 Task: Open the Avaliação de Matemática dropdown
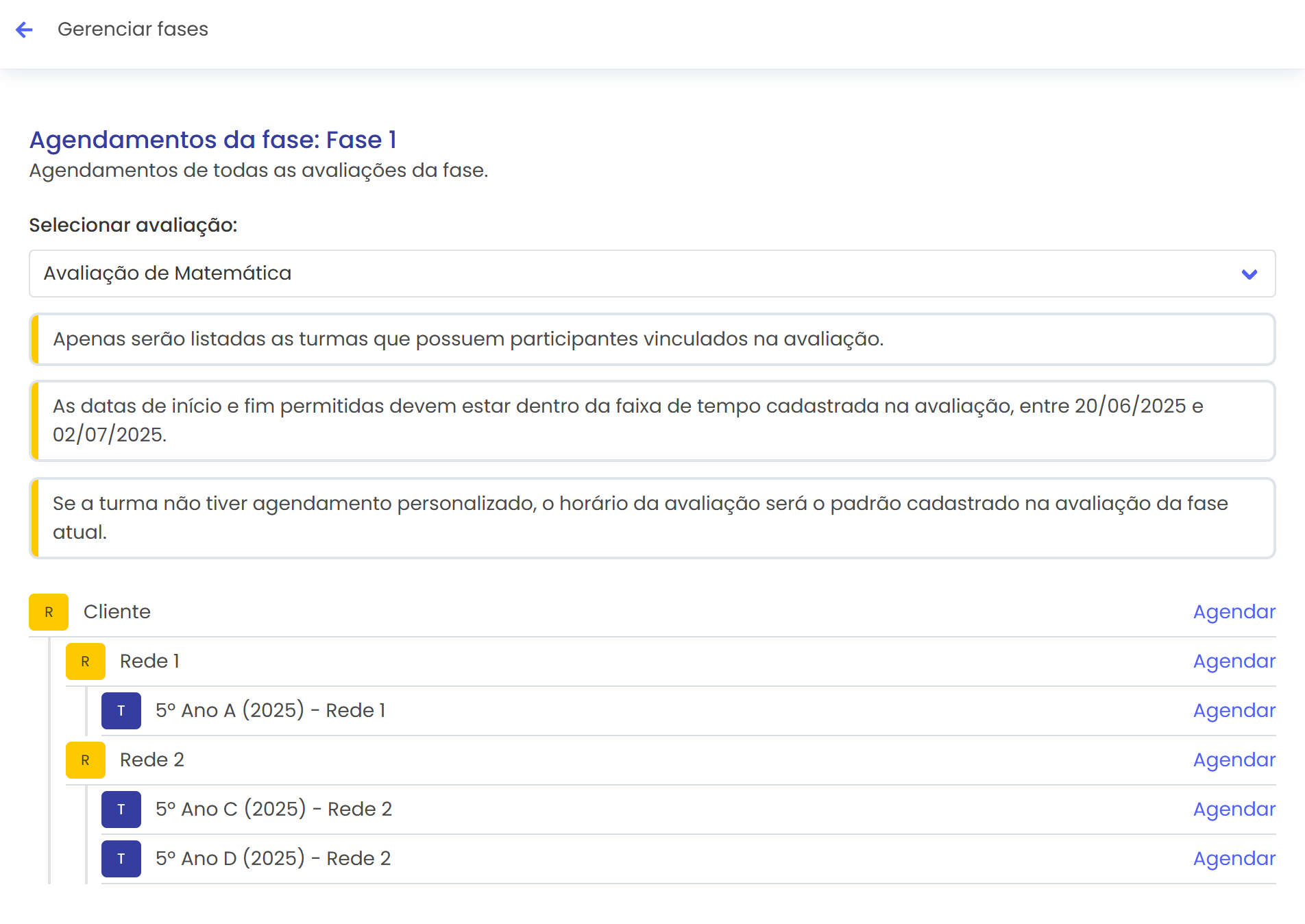[x=652, y=273]
